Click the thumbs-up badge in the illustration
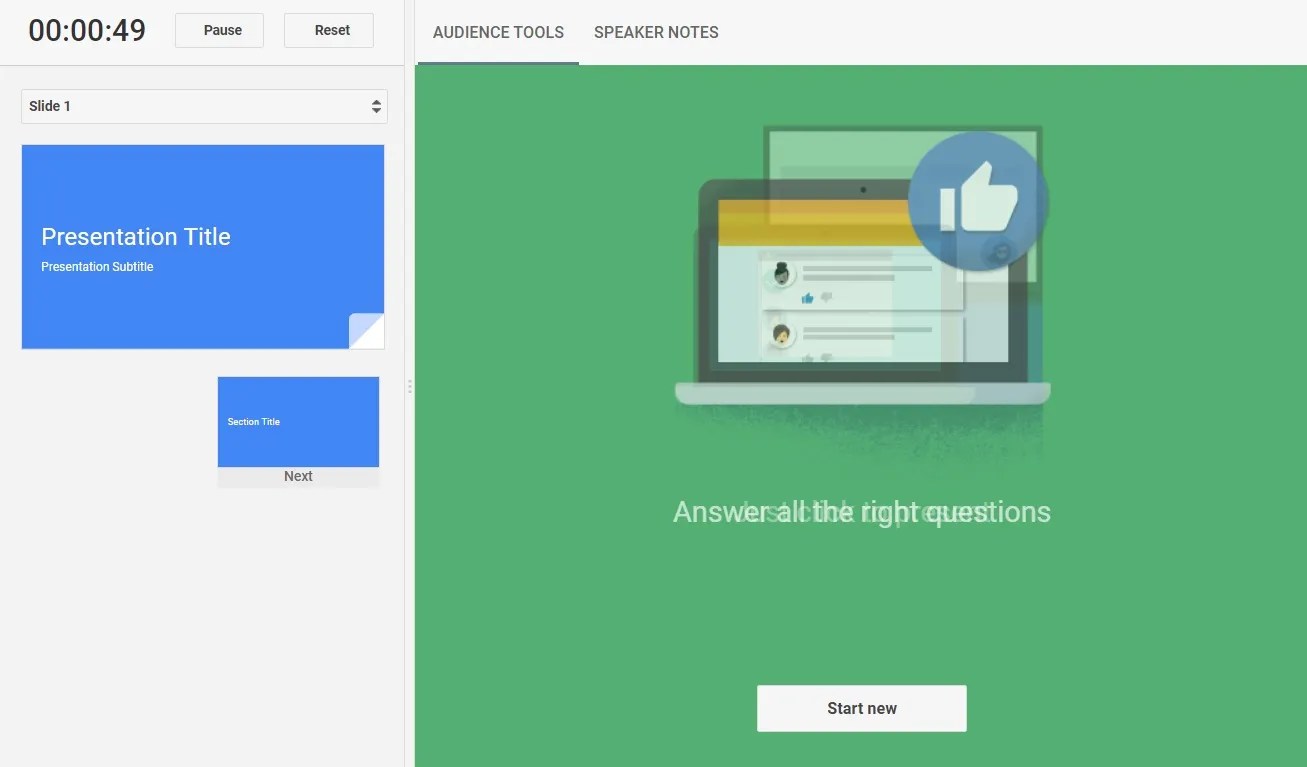This screenshot has height=767, width=1307. coord(978,199)
